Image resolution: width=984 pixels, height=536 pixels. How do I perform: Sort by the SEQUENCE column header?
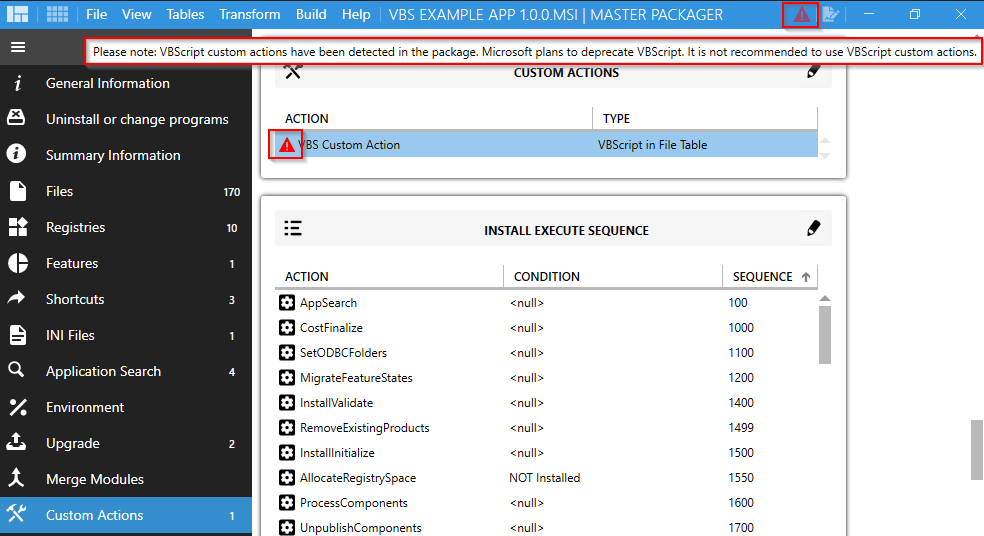click(770, 276)
